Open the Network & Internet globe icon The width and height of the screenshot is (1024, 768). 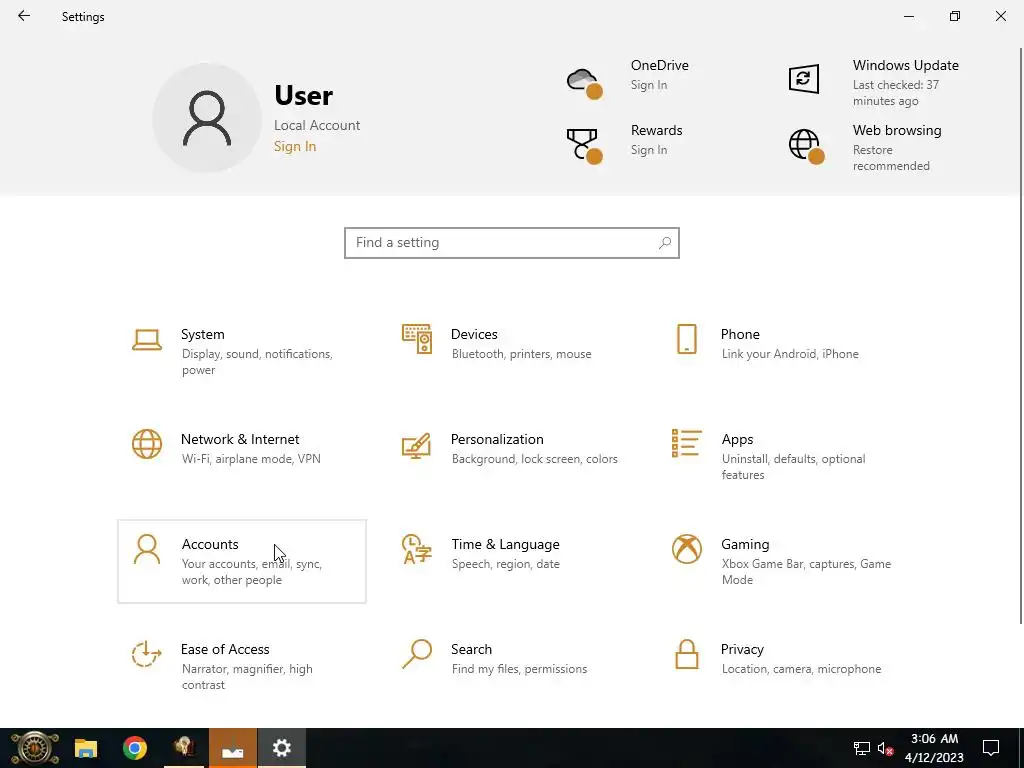click(146, 444)
